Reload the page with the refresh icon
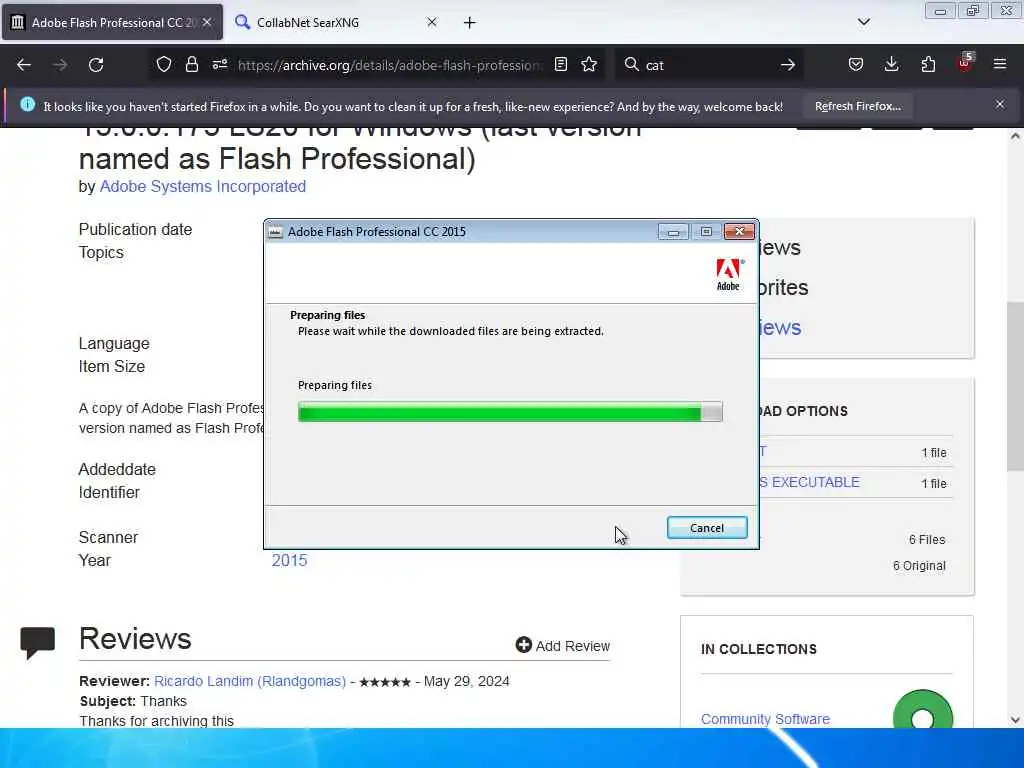Screen dimensions: 1024x768 click(96, 65)
